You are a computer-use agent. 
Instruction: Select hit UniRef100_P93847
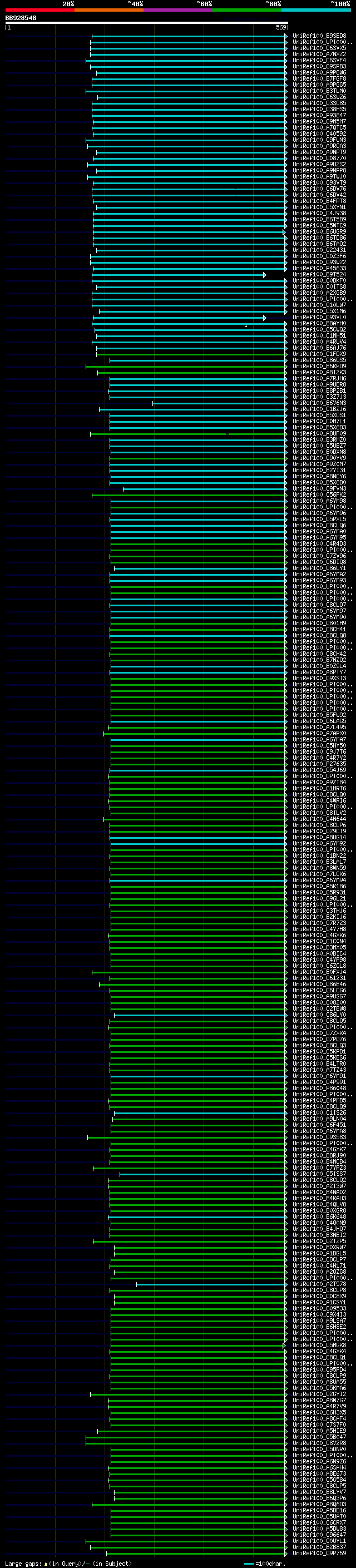coord(319,115)
